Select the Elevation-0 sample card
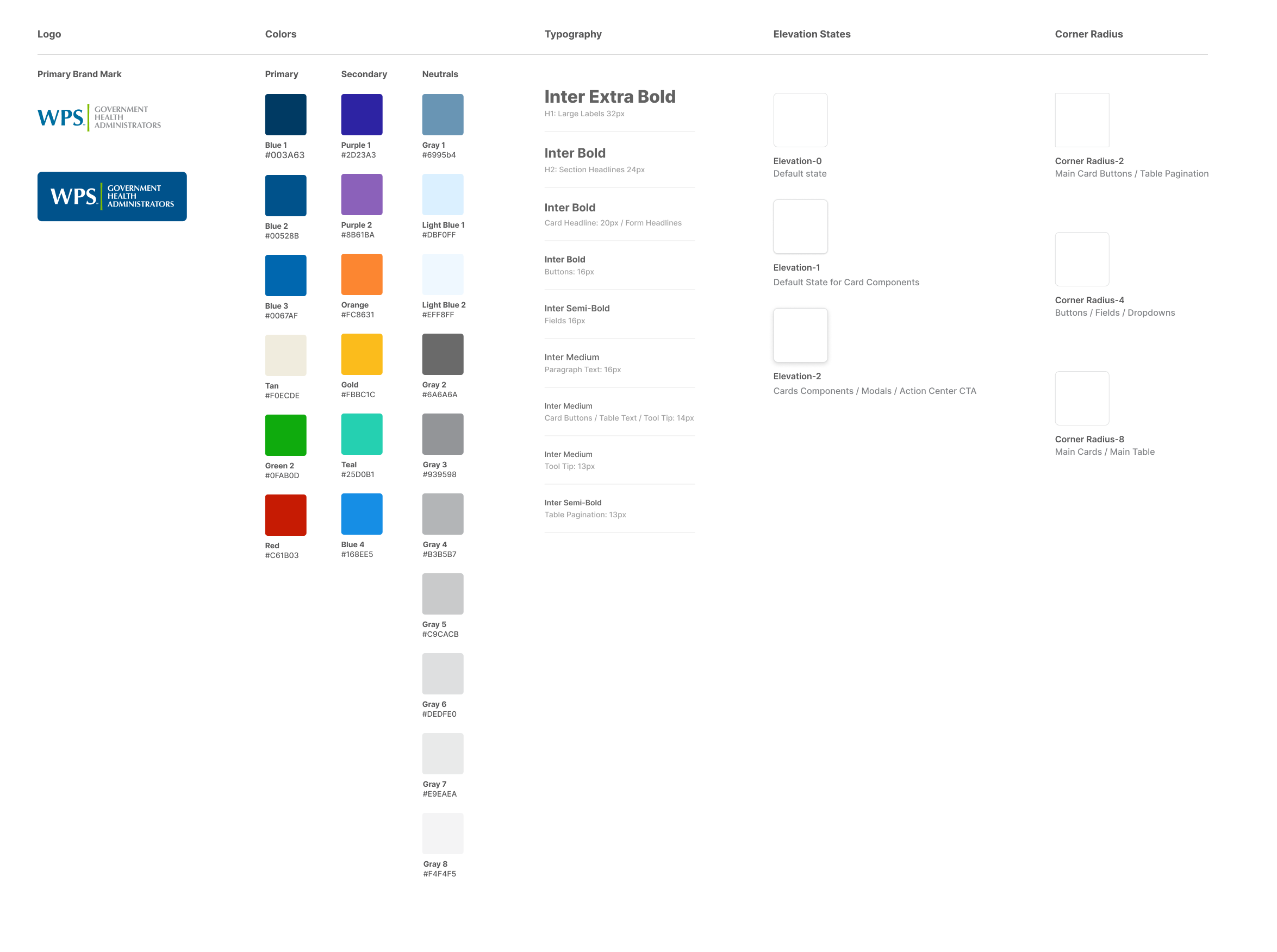Screen dimensions: 1277x952 (800, 120)
